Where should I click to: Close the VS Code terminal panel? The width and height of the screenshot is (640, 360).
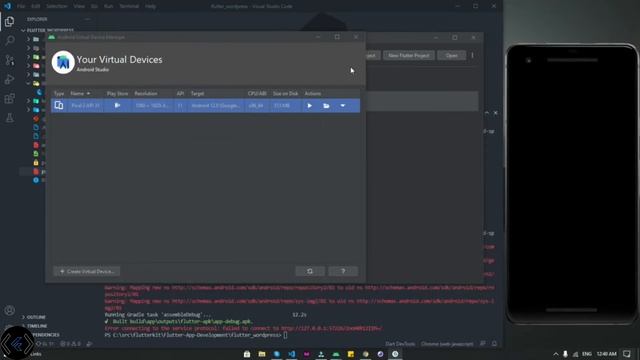pos(496,113)
